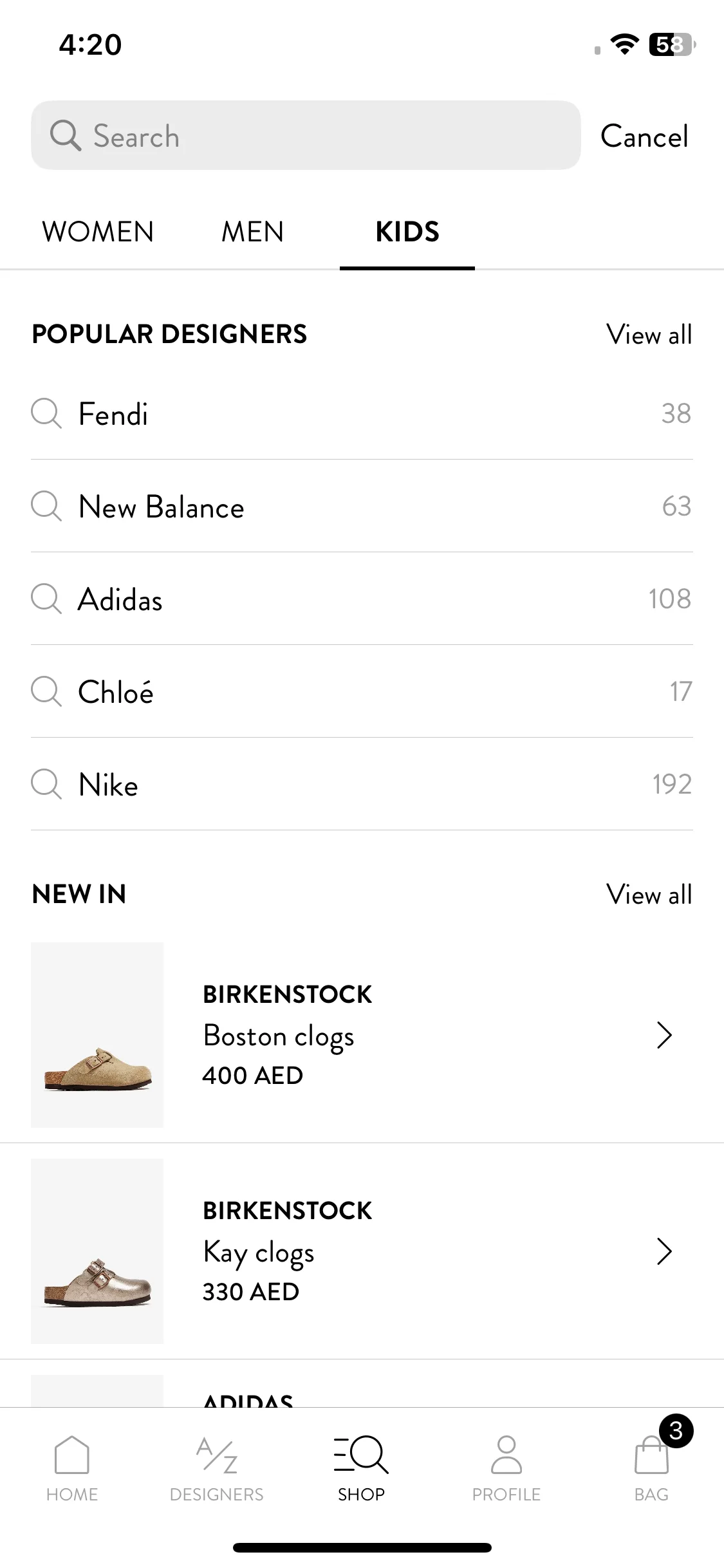This screenshot has height=1568, width=724.
Task: Select Adidas designer with 108 items
Action: point(362,599)
